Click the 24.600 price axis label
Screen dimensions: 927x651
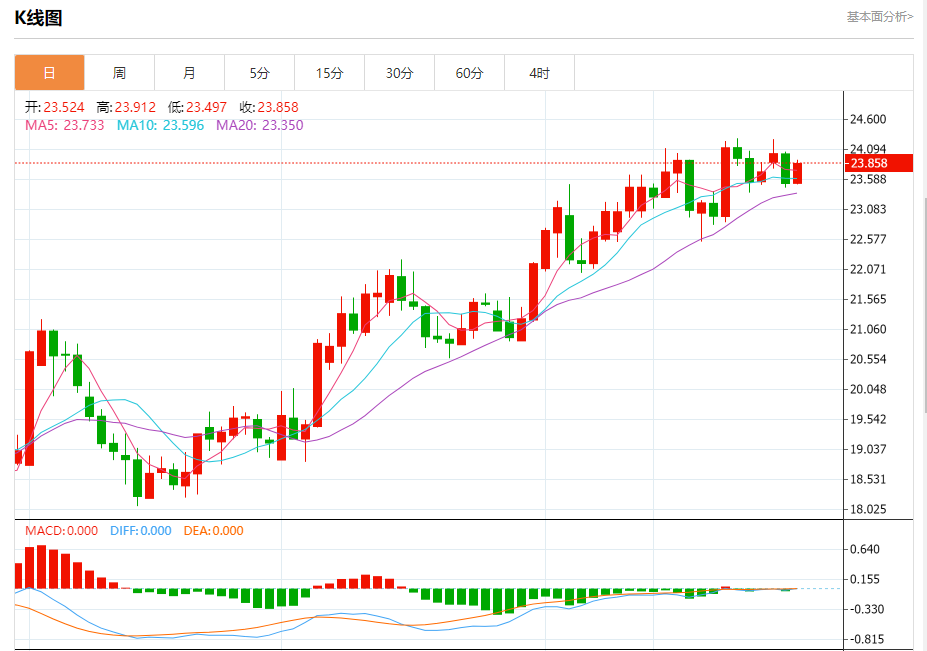point(868,119)
